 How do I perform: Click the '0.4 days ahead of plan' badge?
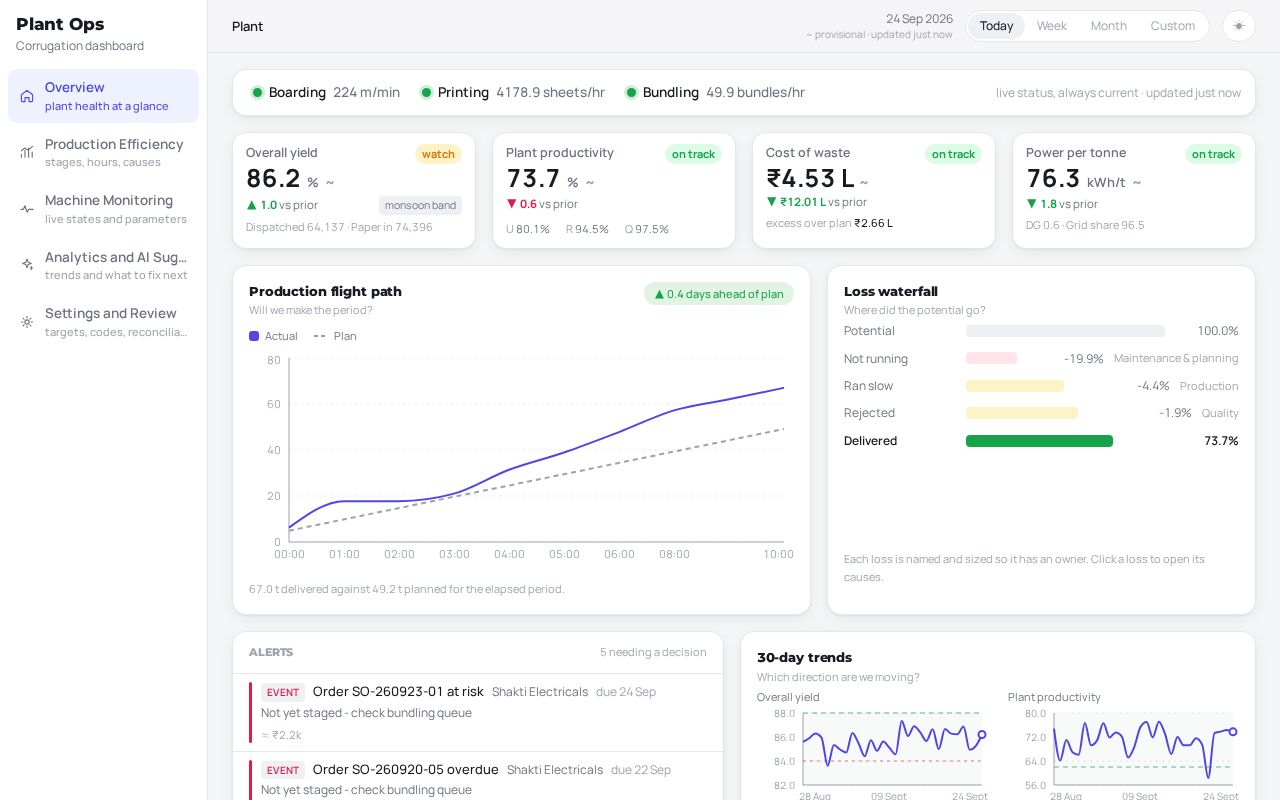click(x=719, y=294)
